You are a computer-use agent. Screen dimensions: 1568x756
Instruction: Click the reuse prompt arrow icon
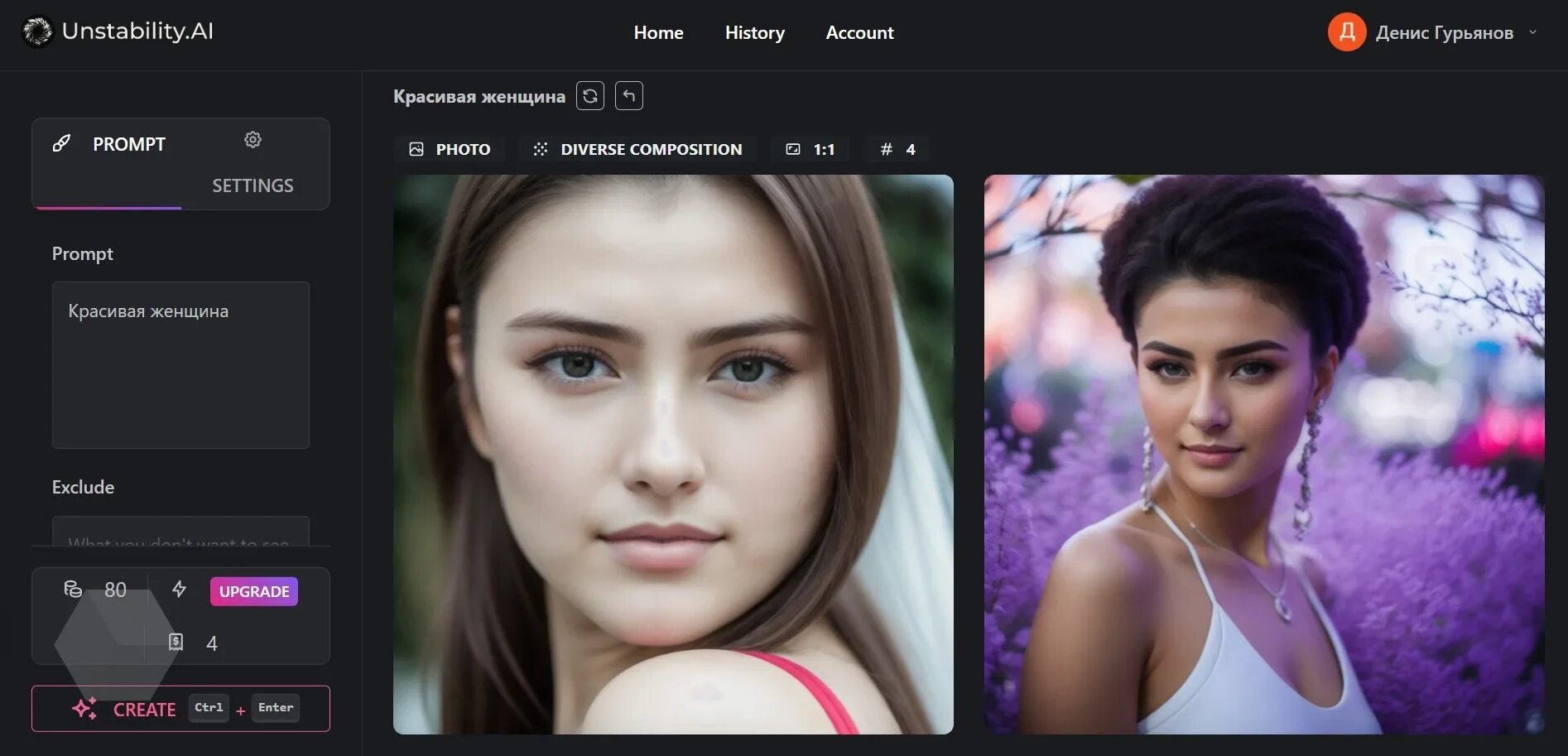(629, 96)
